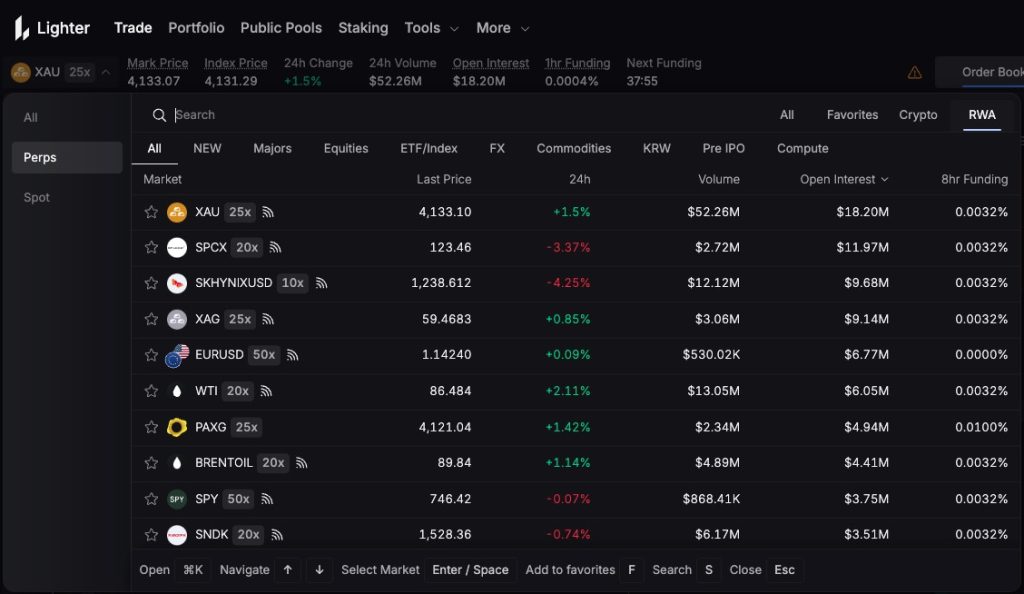
Task: Show the NEW markets tab
Action: (207, 149)
